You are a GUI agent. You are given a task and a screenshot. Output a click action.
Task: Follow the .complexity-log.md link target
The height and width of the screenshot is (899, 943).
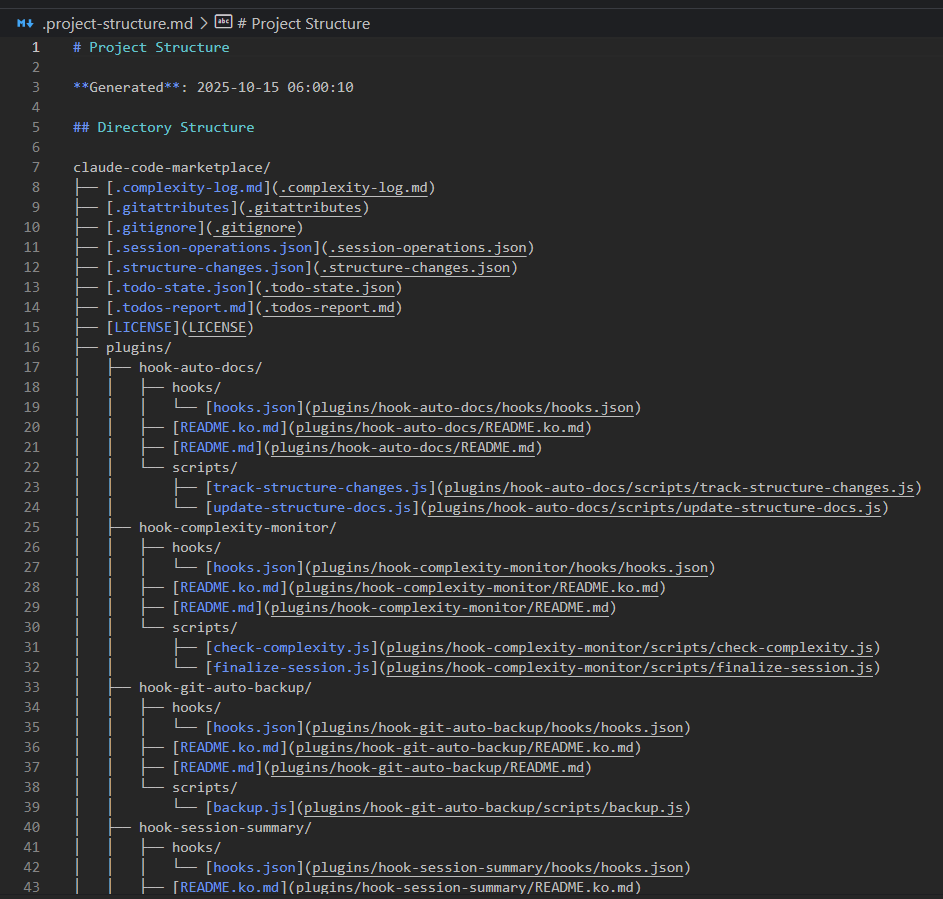[x=354, y=188]
